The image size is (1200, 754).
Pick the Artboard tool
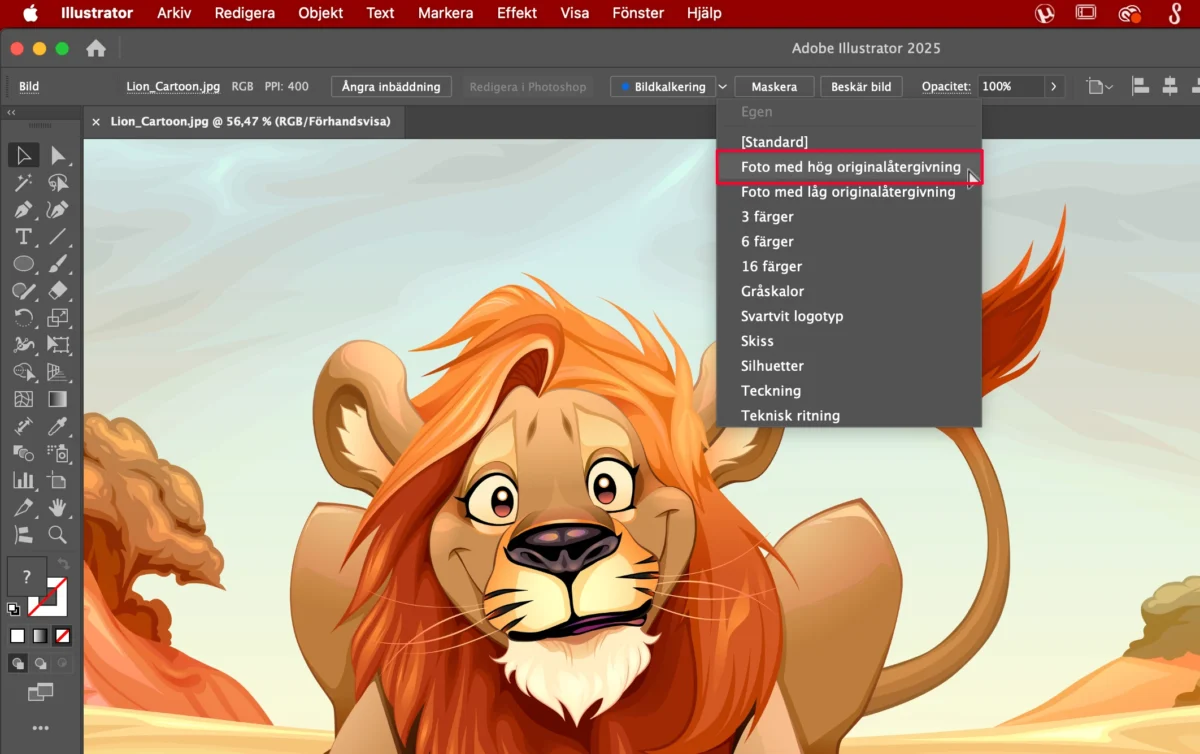tap(58, 480)
